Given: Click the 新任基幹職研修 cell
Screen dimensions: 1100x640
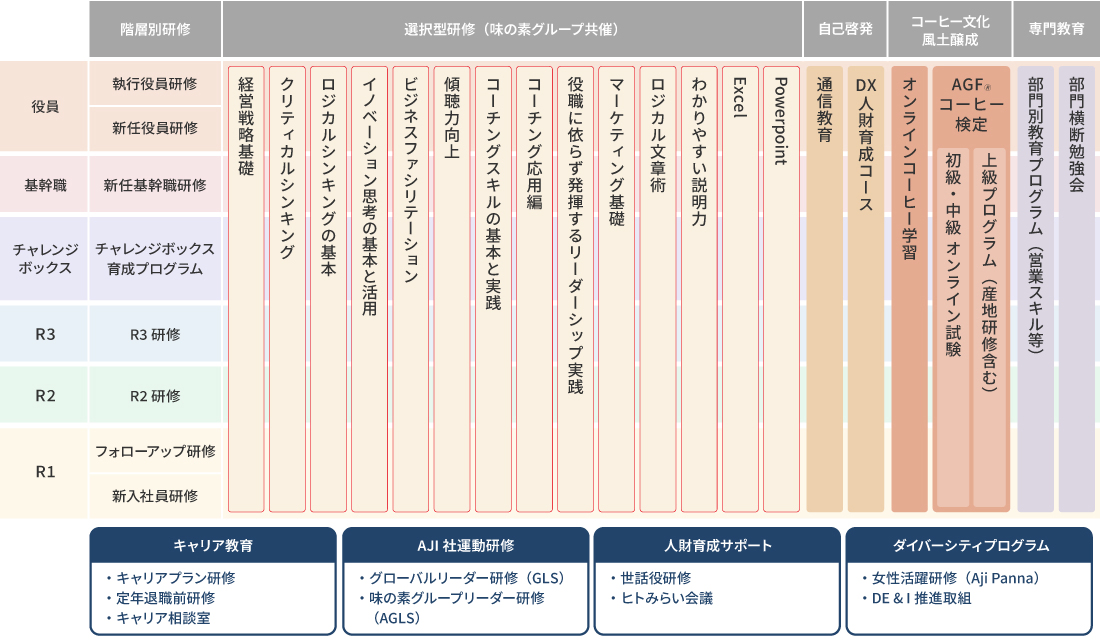Looking at the screenshot, I should pyautogui.click(x=155, y=185).
